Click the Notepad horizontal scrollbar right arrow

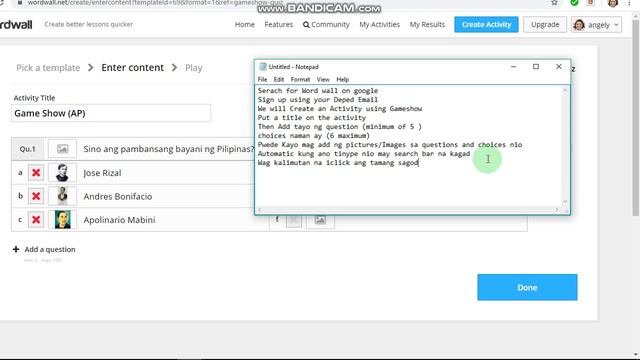[557, 210]
